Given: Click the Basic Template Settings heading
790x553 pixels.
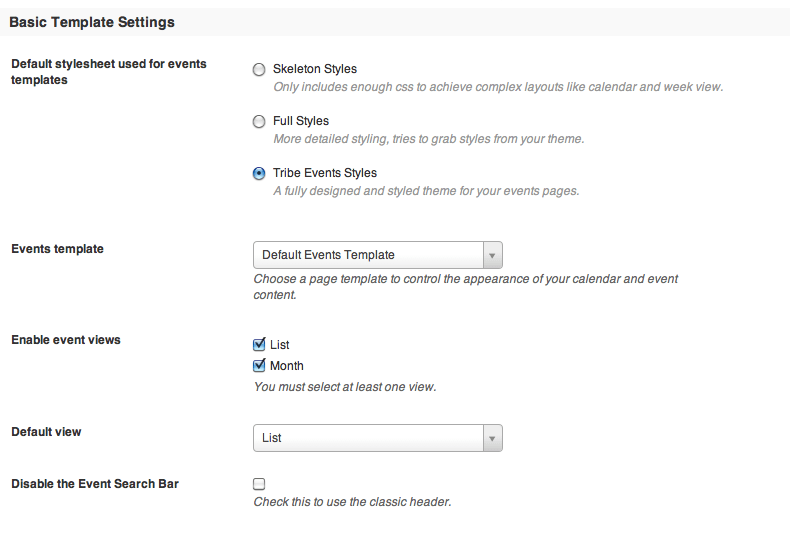Looking at the screenshot, I should [x=92, y=22].
